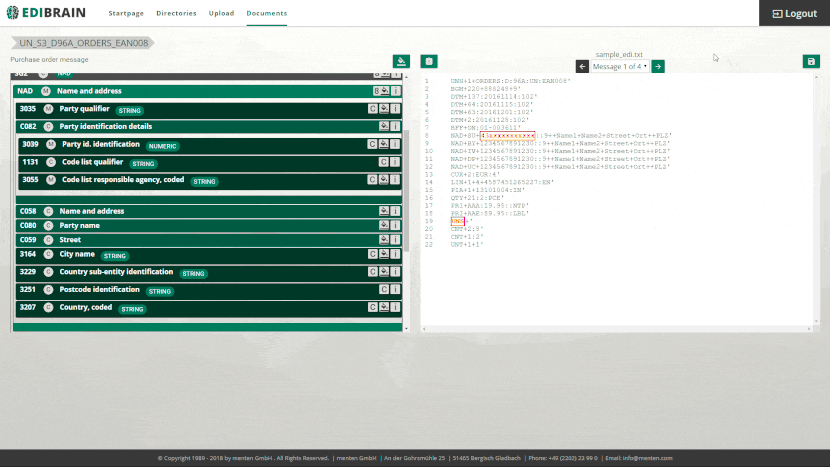The width and height of the screenshot is (830, 467).
Task: Open the Message 1 of 4 dropdown
Action: tap(620, 66)
